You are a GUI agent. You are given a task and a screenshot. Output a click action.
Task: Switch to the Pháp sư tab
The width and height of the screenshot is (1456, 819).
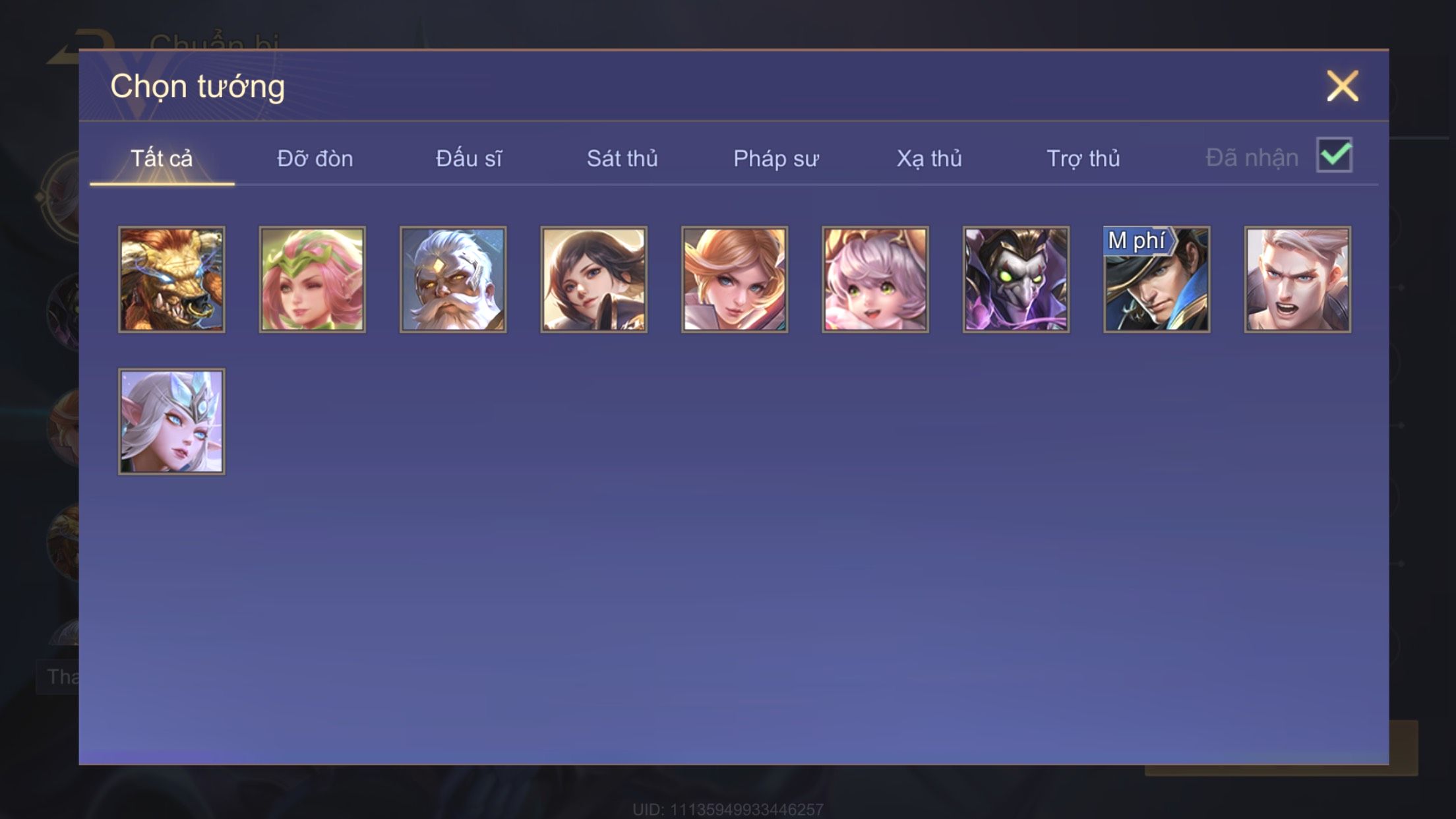click(x=776, y=158)
